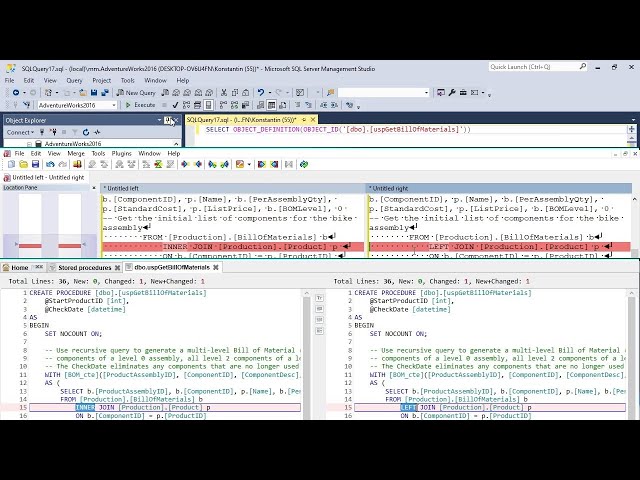Click Object Explorer filter funnel icon

(75, 132)
